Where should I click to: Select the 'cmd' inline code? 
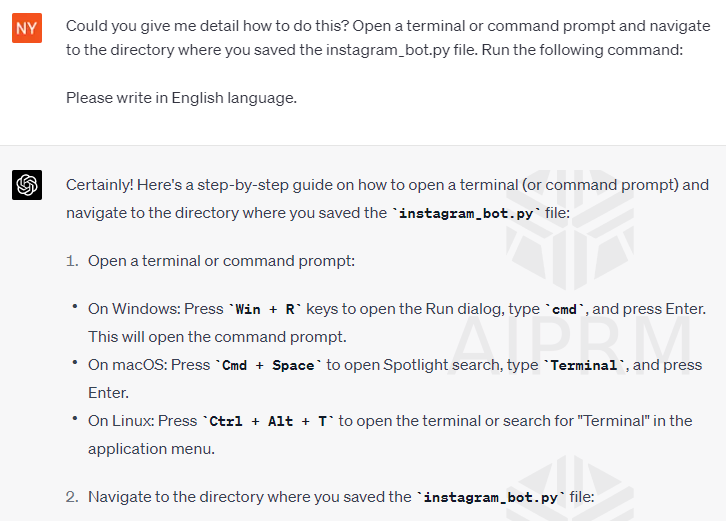(564, 309)
